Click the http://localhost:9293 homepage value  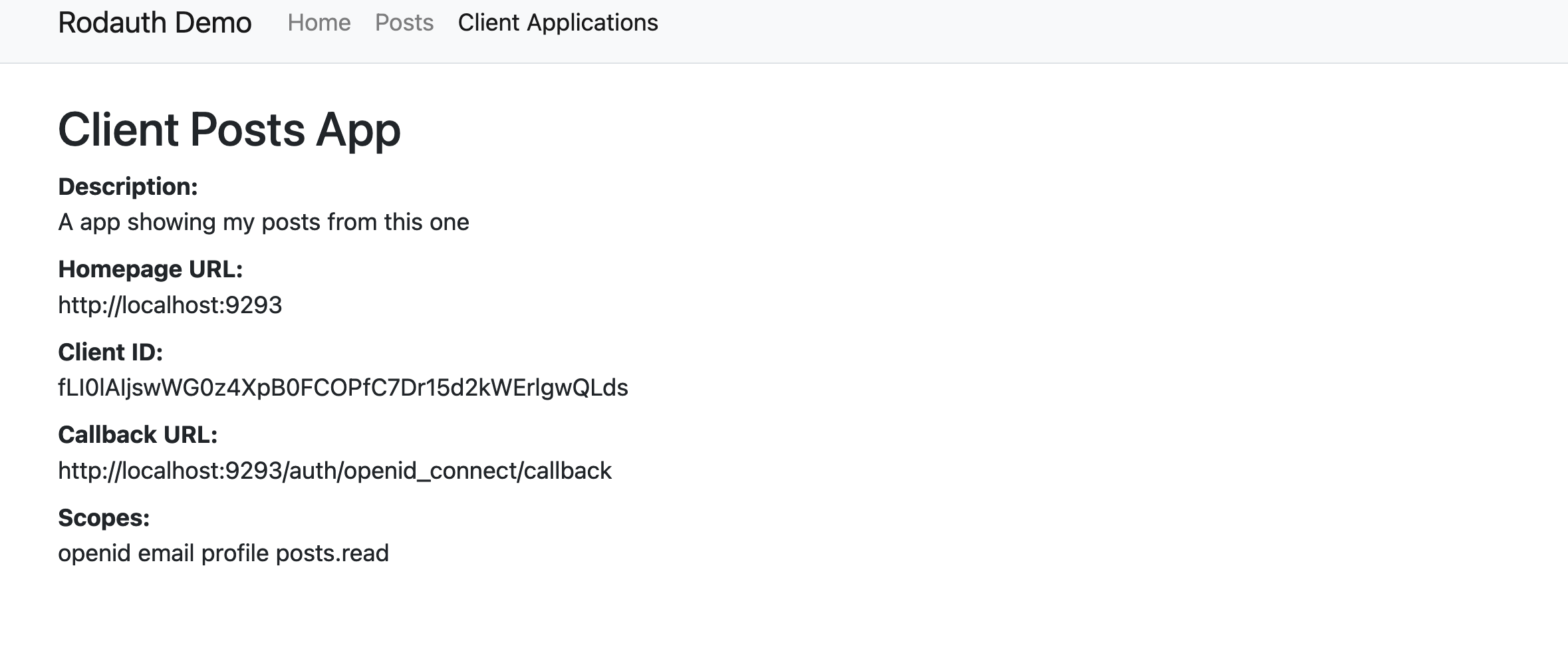(x=170, y=305)
